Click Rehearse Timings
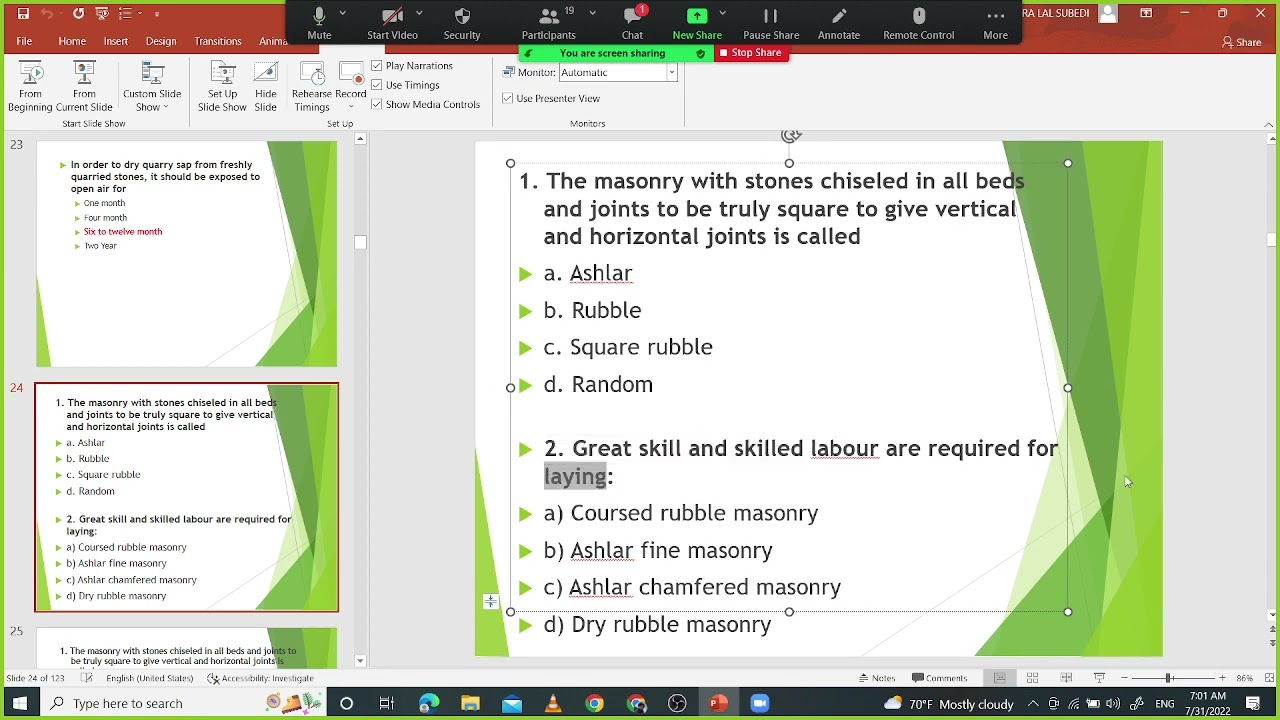The height and width of the screenshot is (720, 1280). pyautogui.click(x=311, y=87)
